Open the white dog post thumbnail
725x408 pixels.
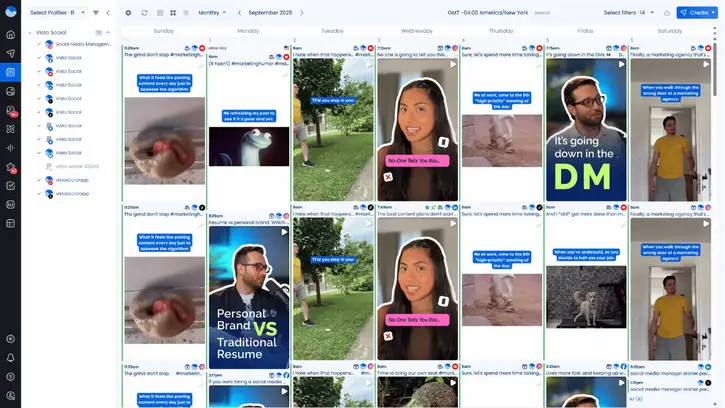586,297
